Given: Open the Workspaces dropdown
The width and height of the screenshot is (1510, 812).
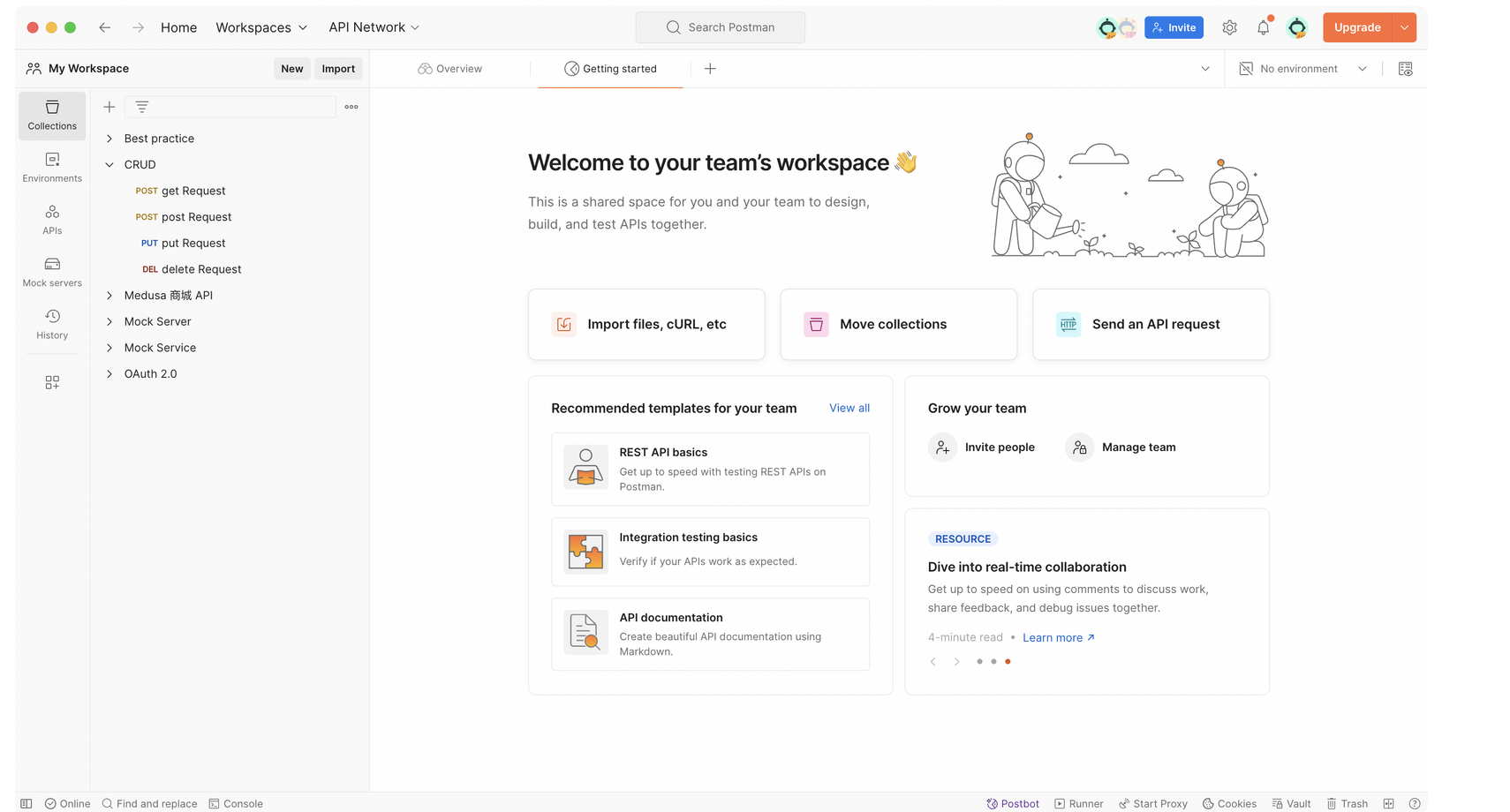Looking at the screenshot, I should click(x=261, y=27).
